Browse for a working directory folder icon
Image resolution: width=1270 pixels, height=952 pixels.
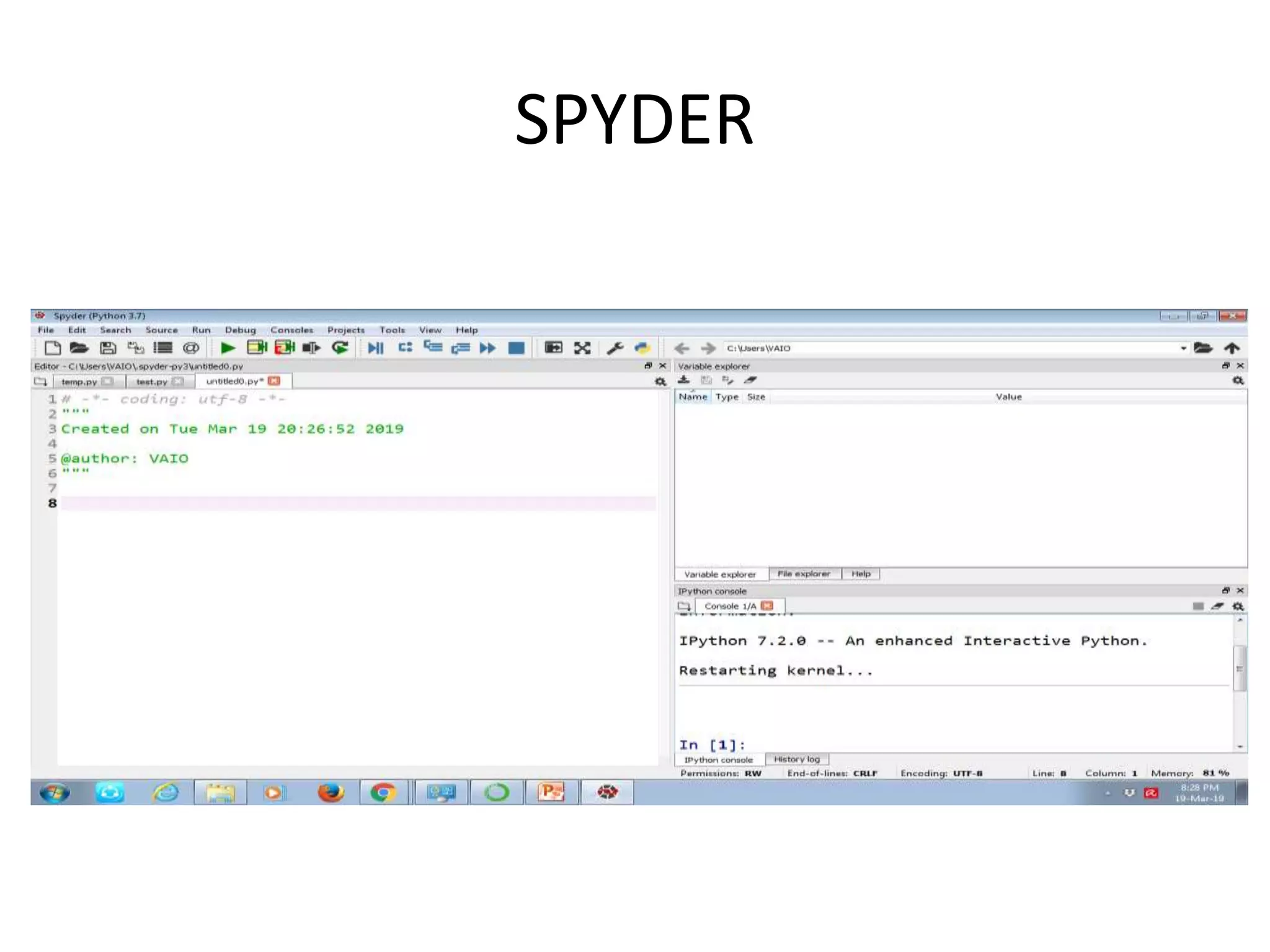coord(1202,348)
